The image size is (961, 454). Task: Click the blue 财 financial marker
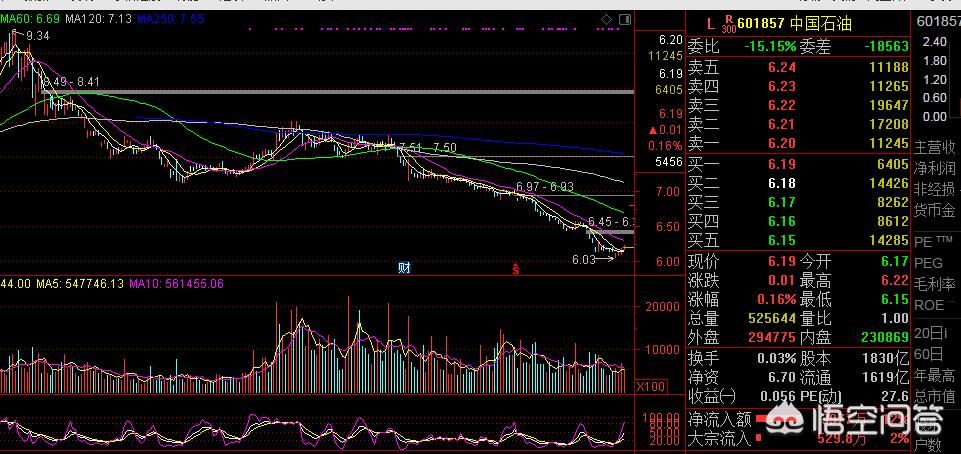pyautogui.click(x=405, y=267)
